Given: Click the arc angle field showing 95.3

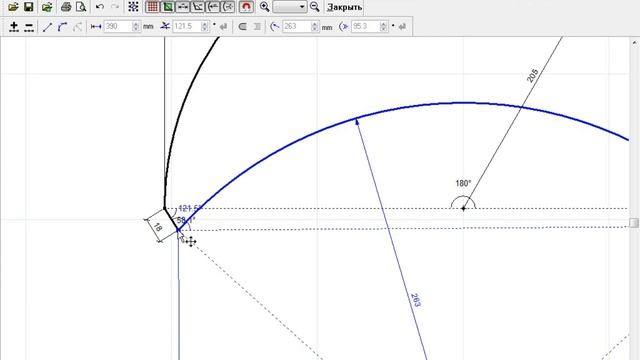Looking at the screenshot, I should pyautogui.click(x=365, y=27).
